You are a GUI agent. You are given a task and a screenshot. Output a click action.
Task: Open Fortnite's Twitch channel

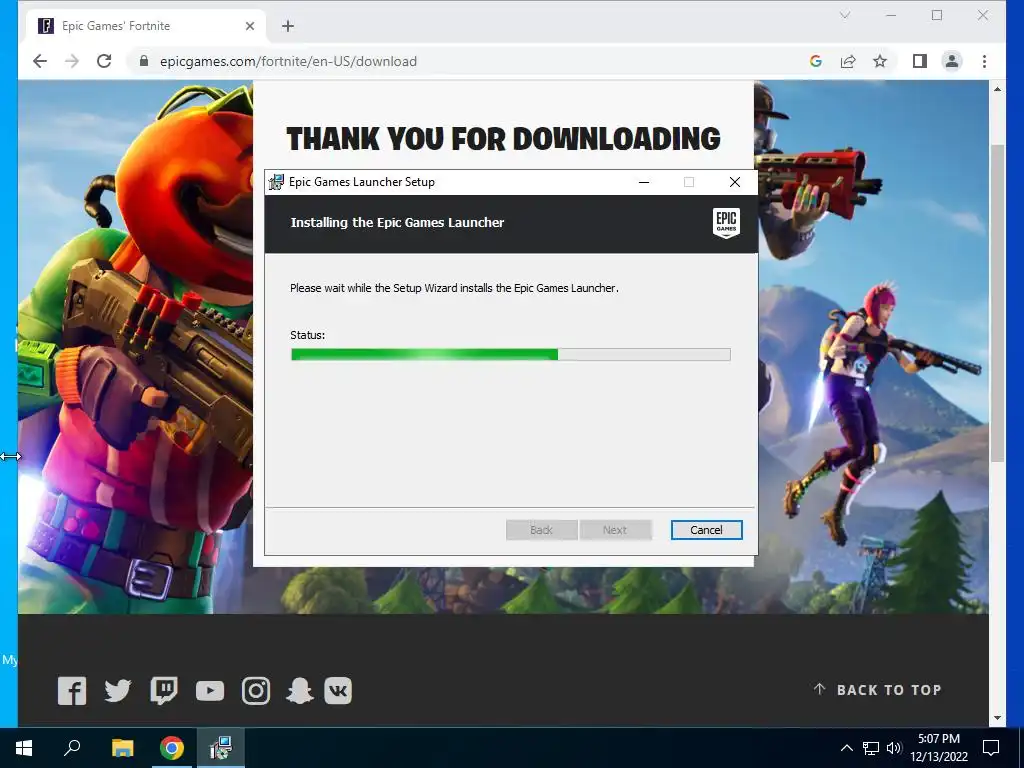[x=164, y=691]
